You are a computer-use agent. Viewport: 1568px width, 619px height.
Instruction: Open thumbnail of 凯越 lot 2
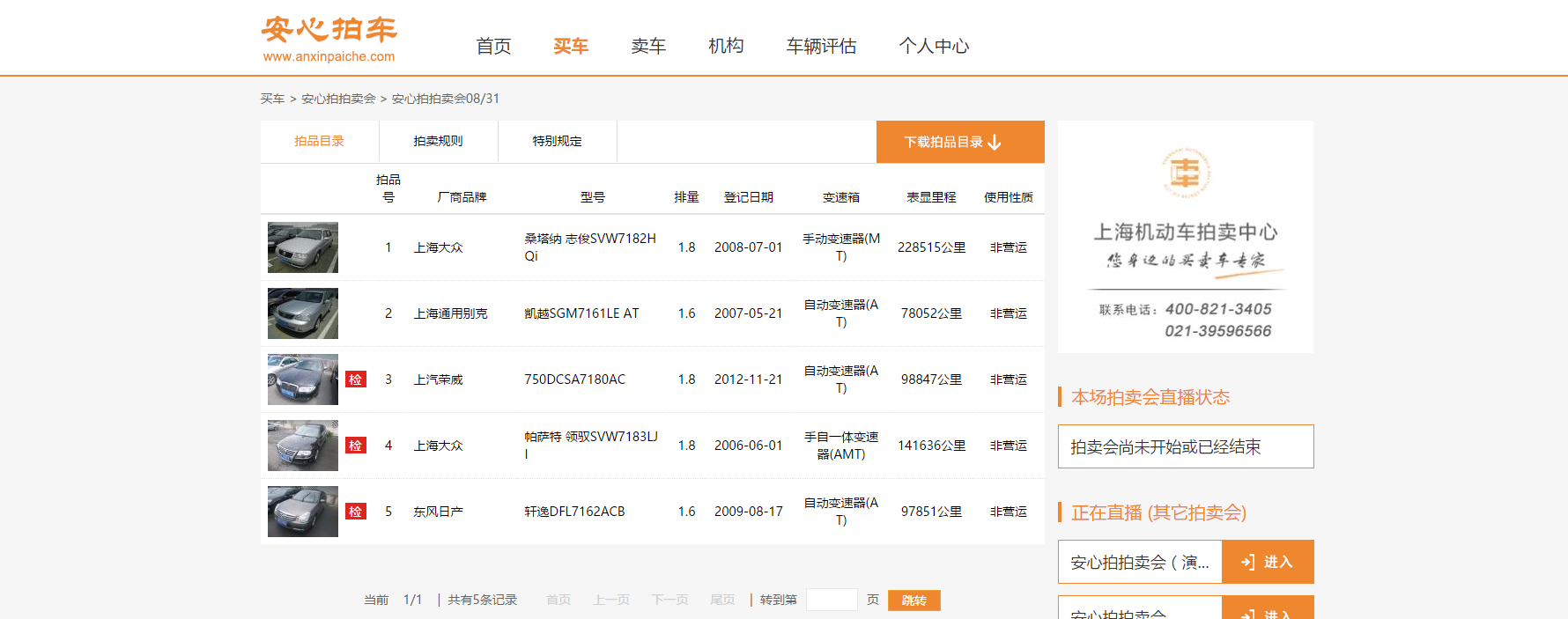point(303,313)
